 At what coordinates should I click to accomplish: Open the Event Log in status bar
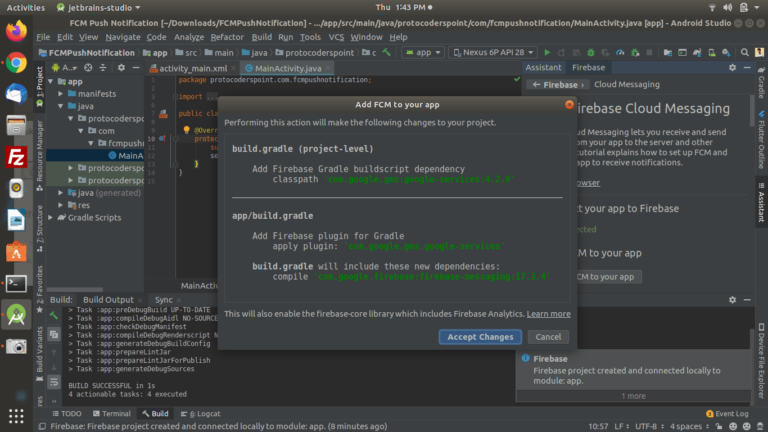[727, 413]
